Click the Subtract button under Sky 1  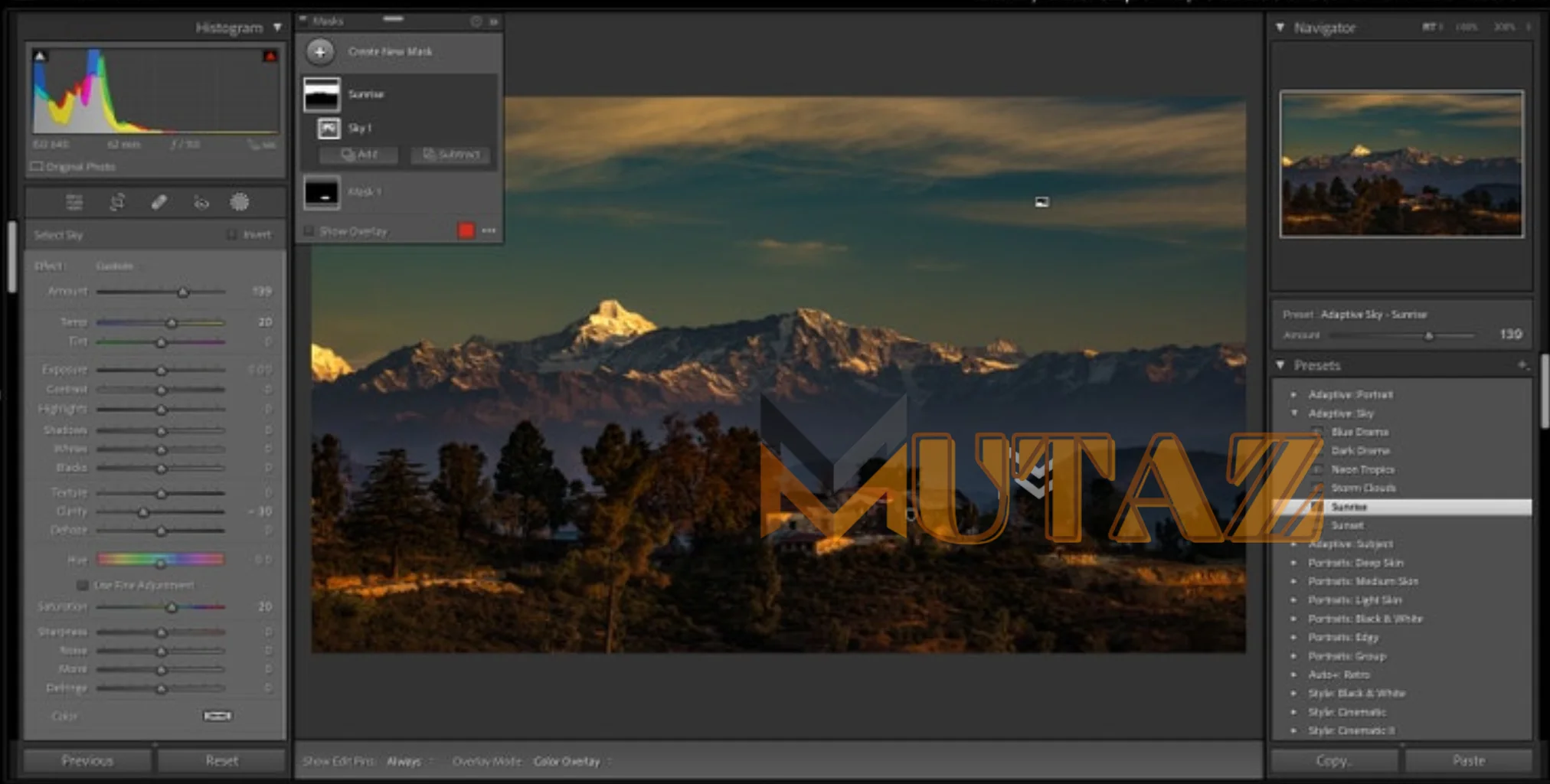coord(450,155)
